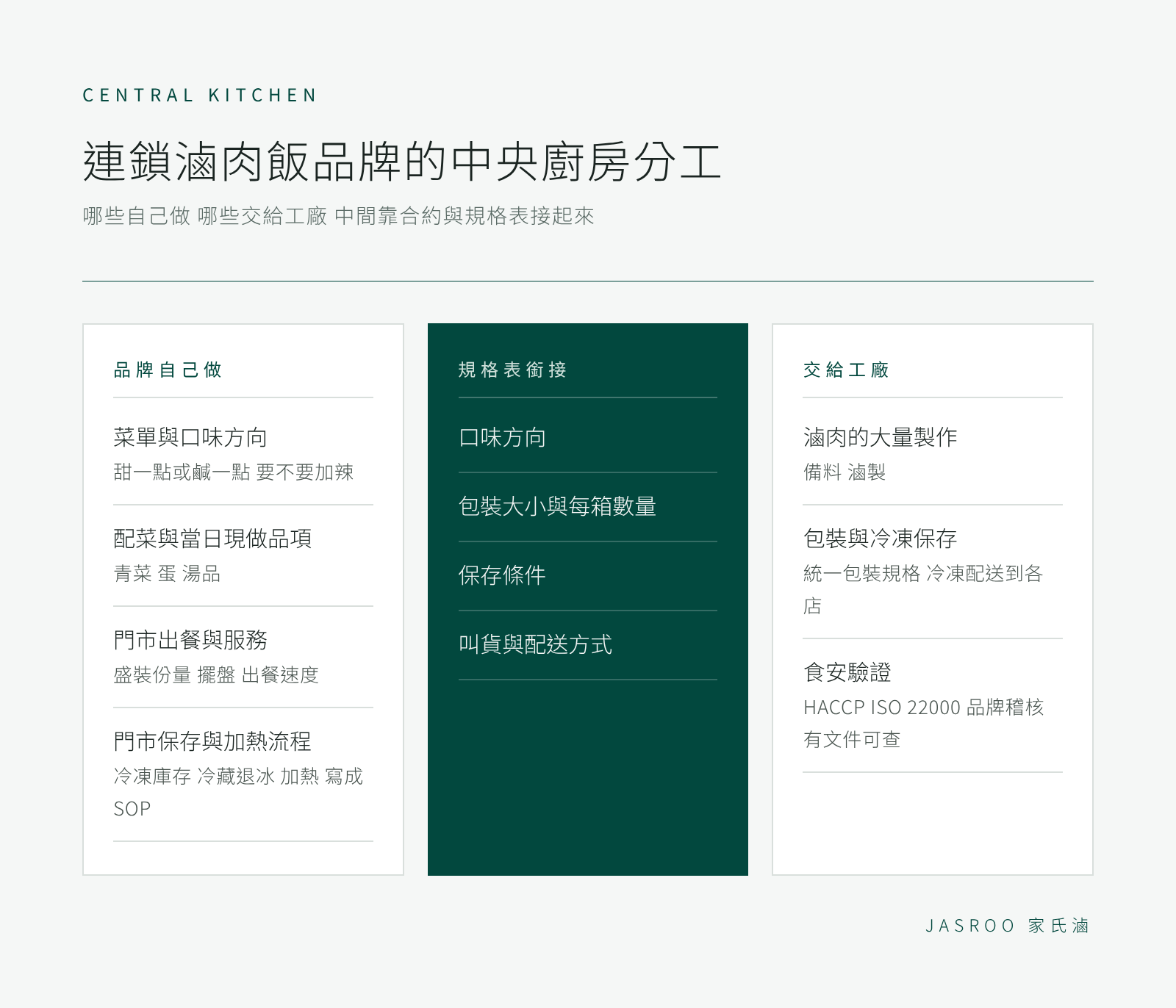Click the 品牌自己做 column header
The height and width of the screenshot is (1008, 1176).
tap(168, 370)
